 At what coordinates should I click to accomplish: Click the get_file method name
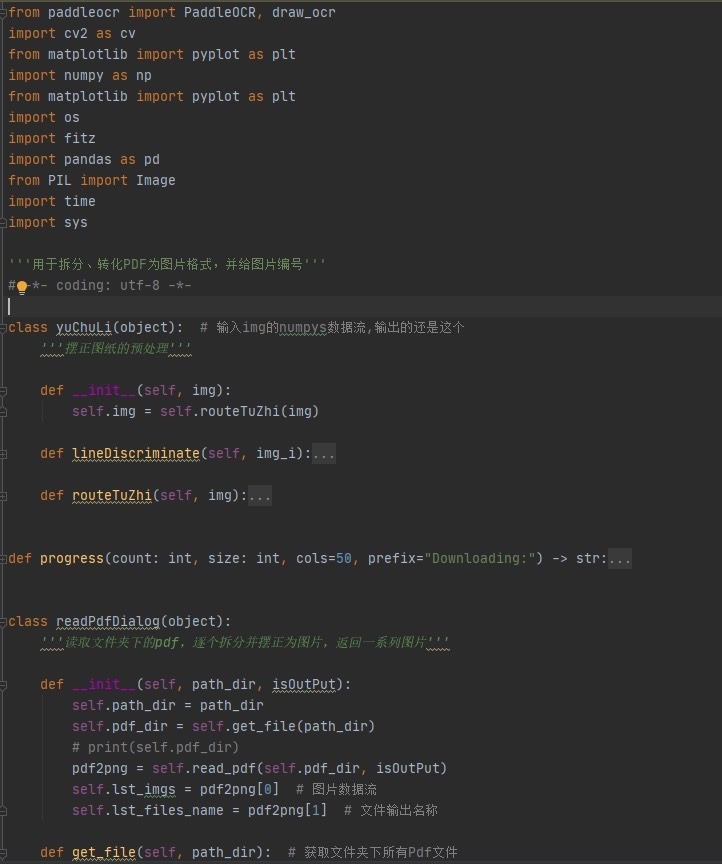(104, 853)
